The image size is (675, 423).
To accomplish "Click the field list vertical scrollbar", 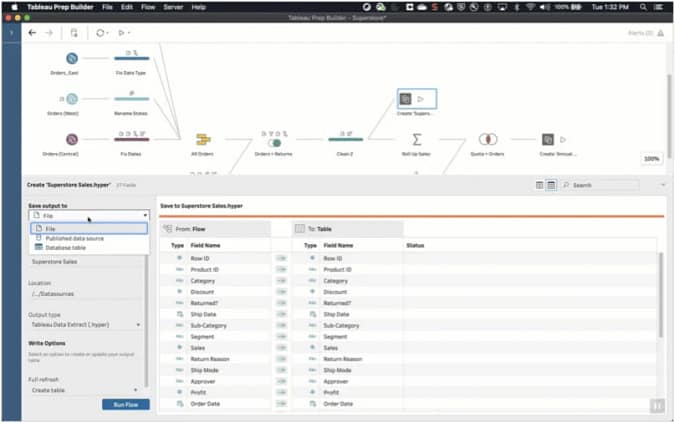I will click(x=661, y=295).
